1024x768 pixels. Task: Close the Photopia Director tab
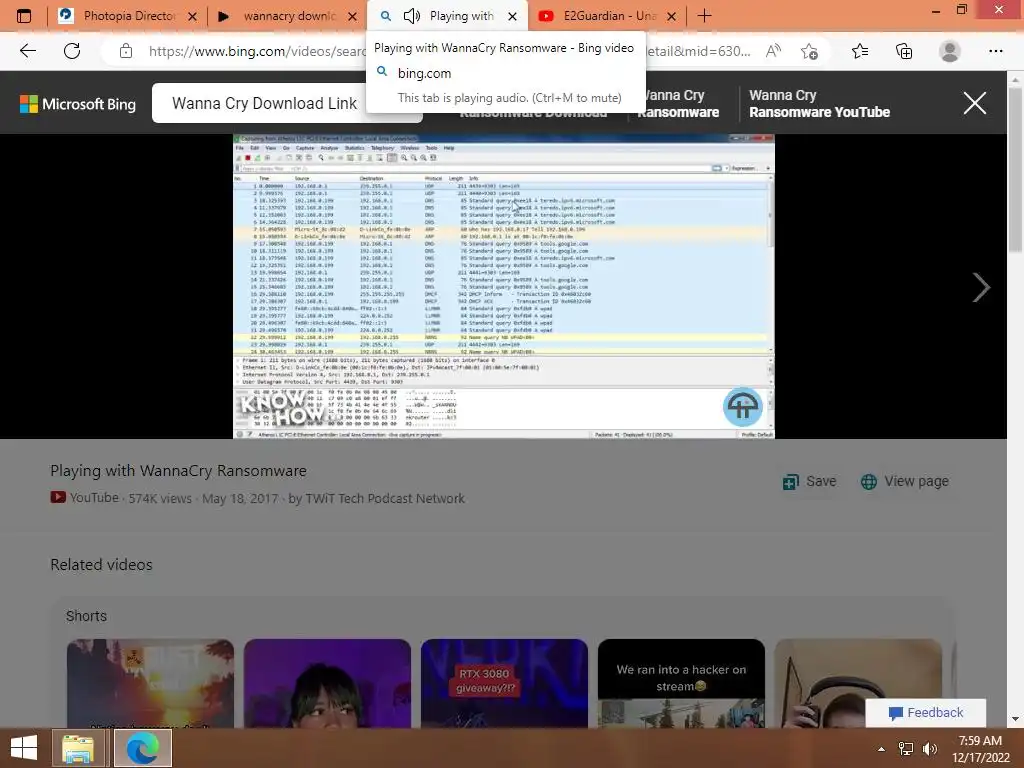click(192, 16)
